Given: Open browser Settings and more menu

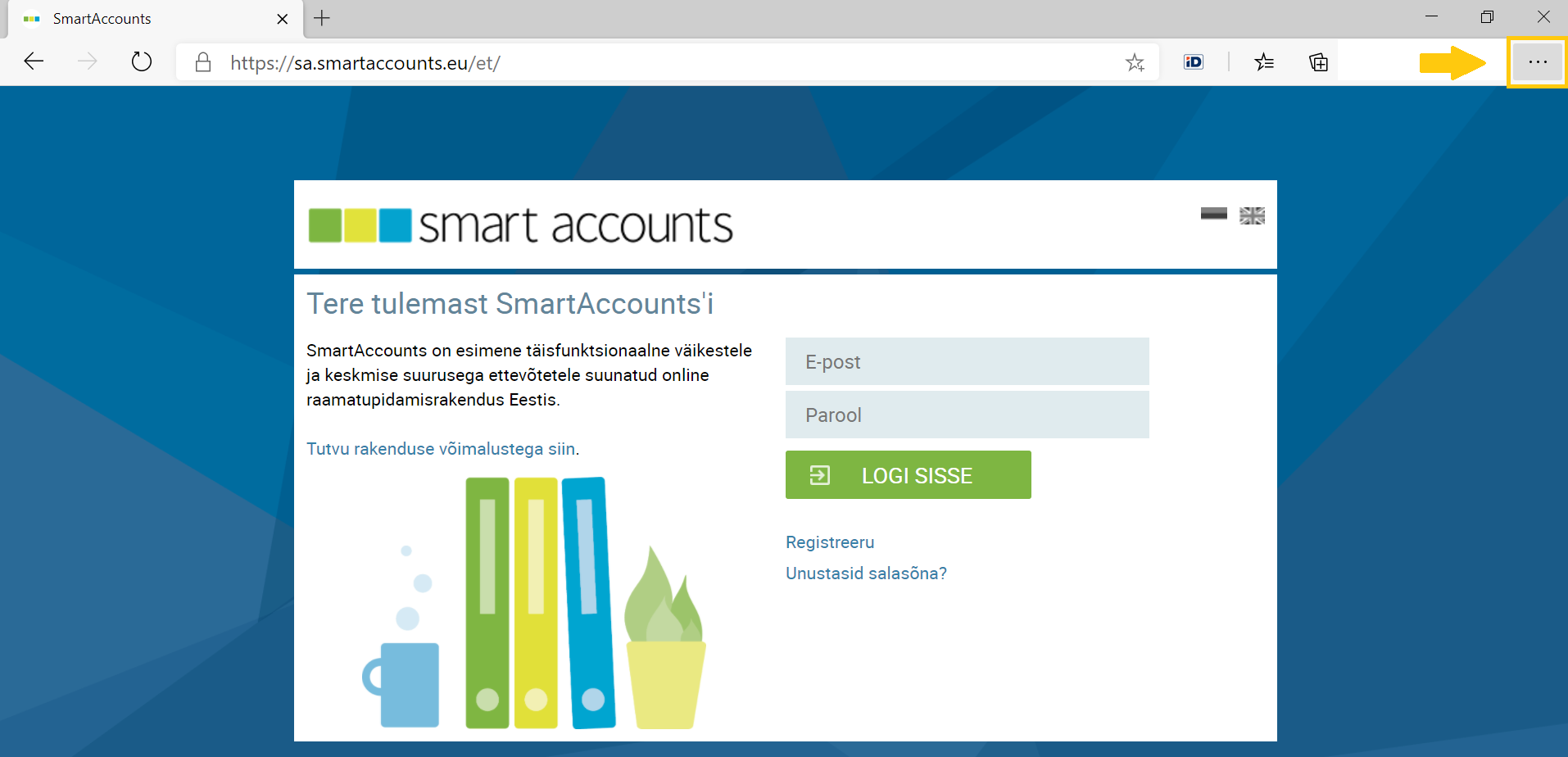Looking at the screenshot, I should click(x=1538, y=62).
